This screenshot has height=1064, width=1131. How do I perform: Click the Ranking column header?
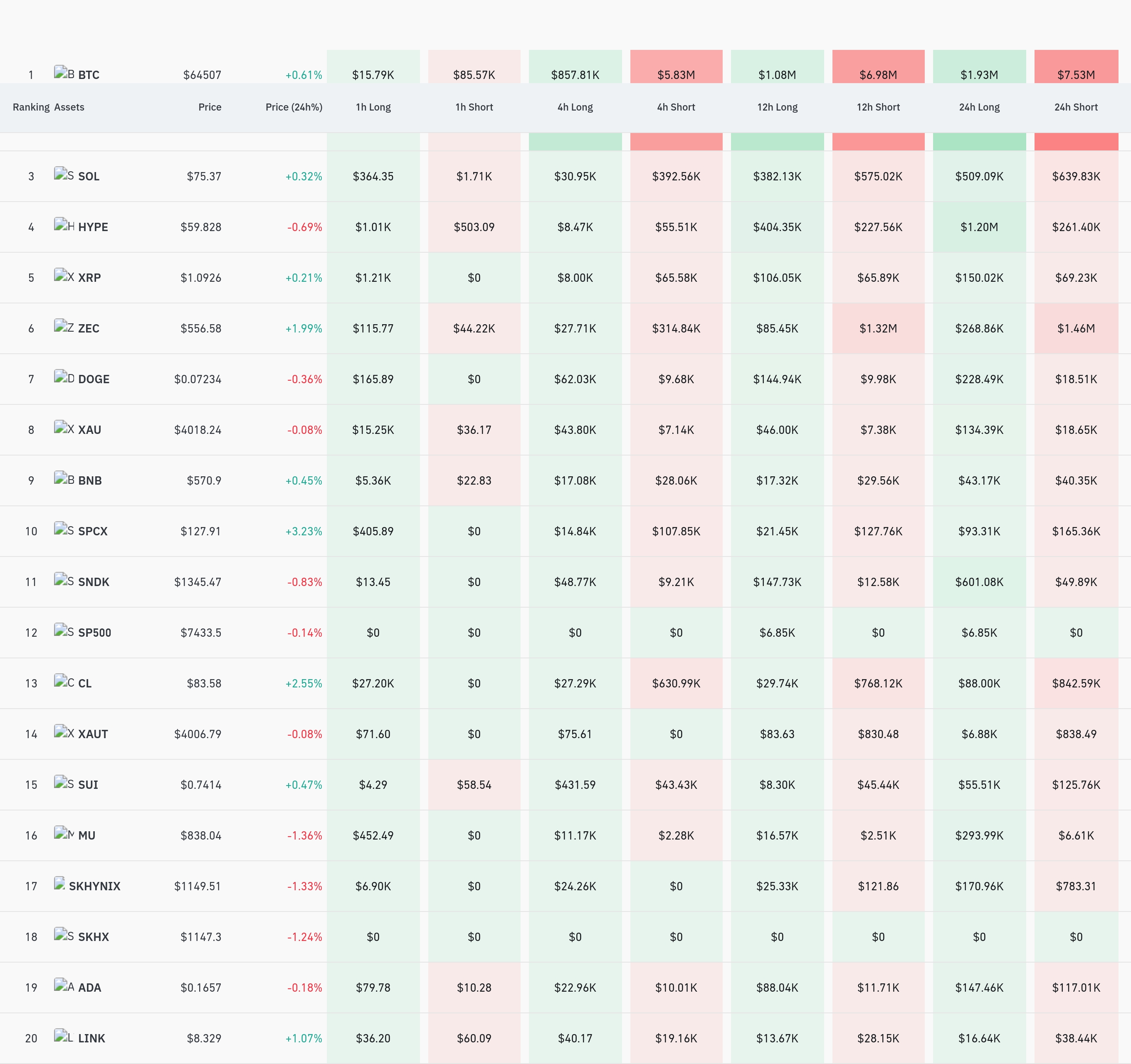click(x=31, y=108)
